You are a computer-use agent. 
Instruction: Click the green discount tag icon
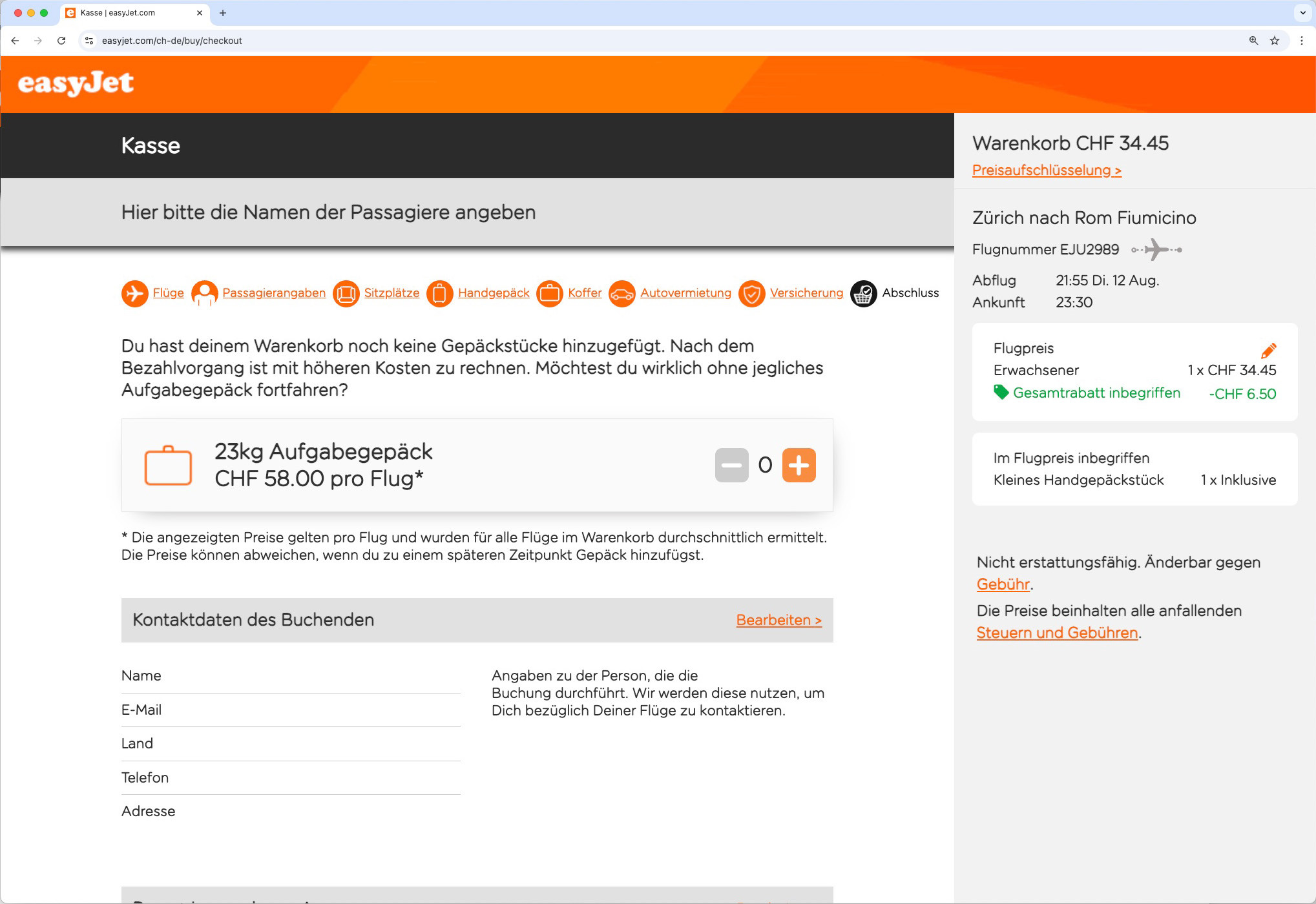1001,392
